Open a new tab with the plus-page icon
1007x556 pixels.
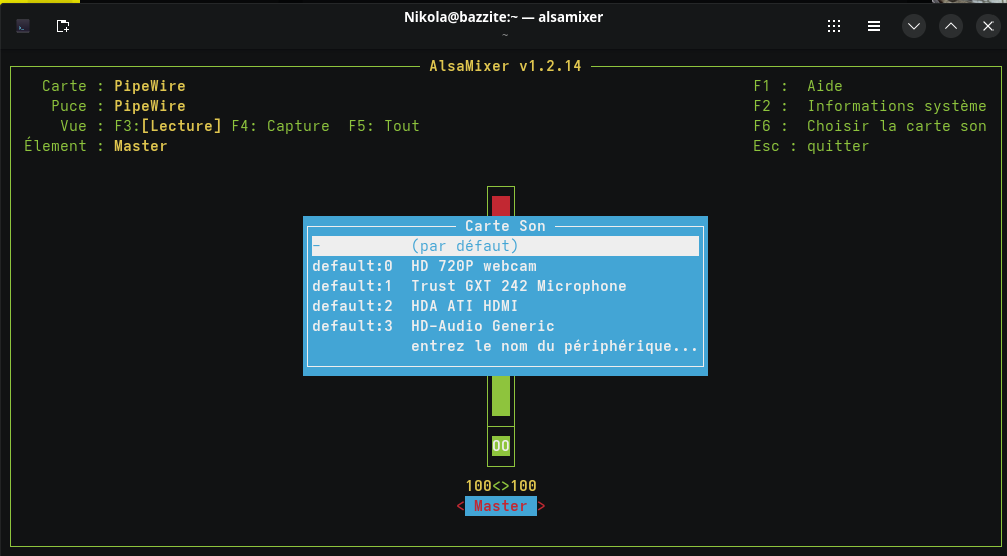click(x=63, y=26)
